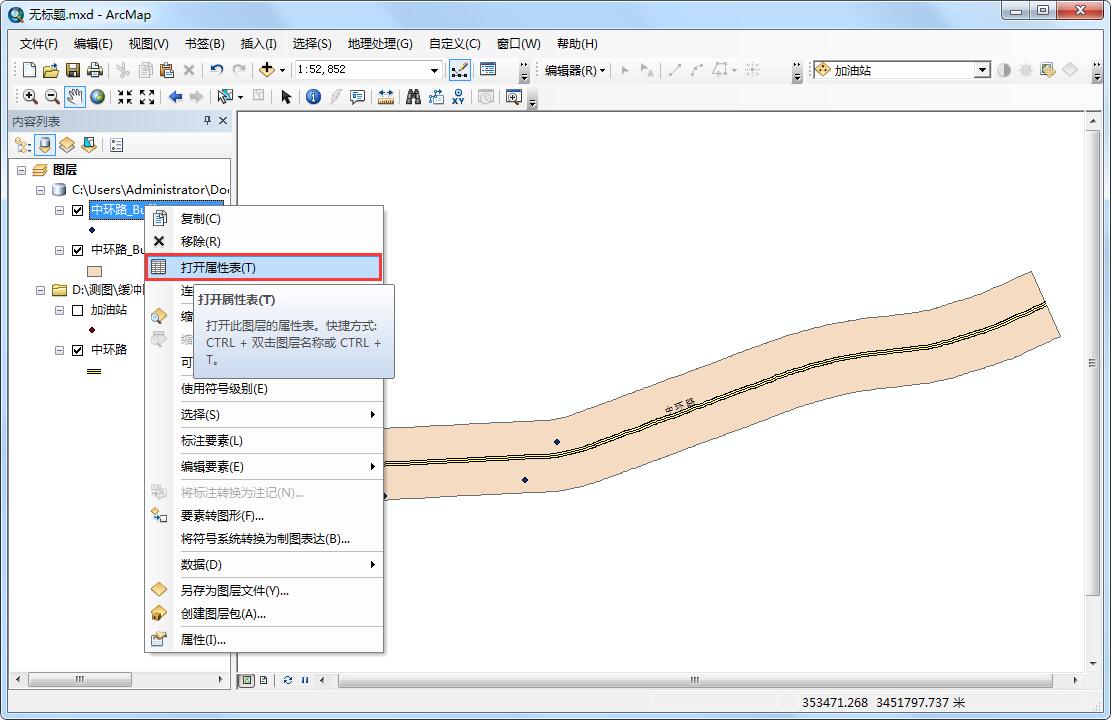The width and height of the screenshot is (1111, 720).
Task: Open the HTML Popup tool
Action: point(357,97)
